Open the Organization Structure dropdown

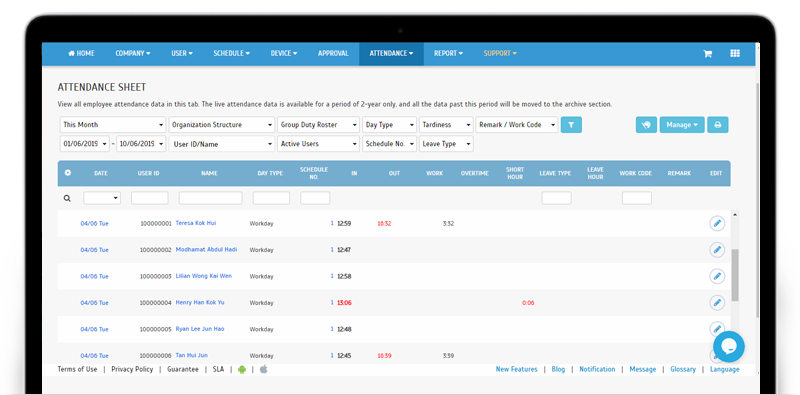click(x=222, y=125)
